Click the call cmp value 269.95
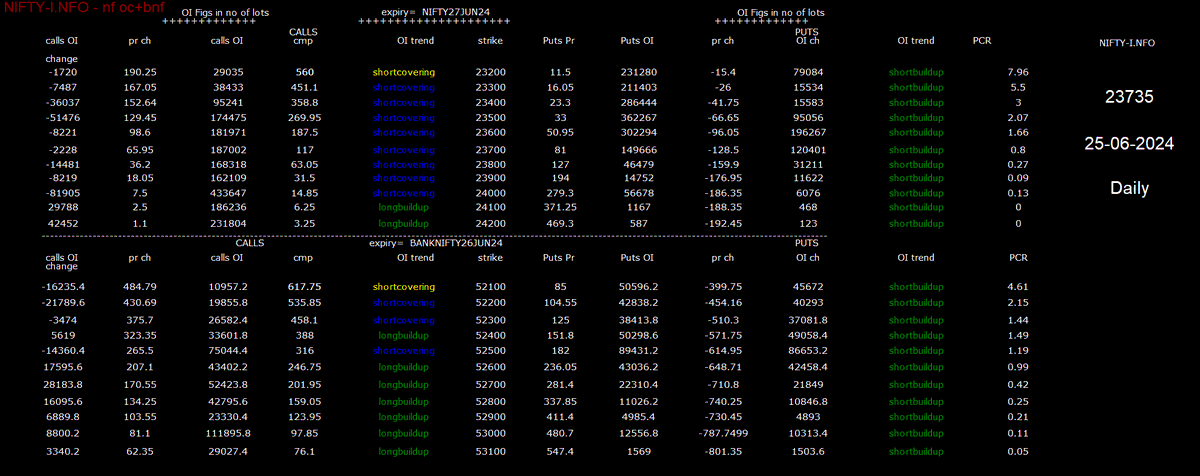Image resolution: width=1200 pixels, height=476 pixels. tap(303, 117)
